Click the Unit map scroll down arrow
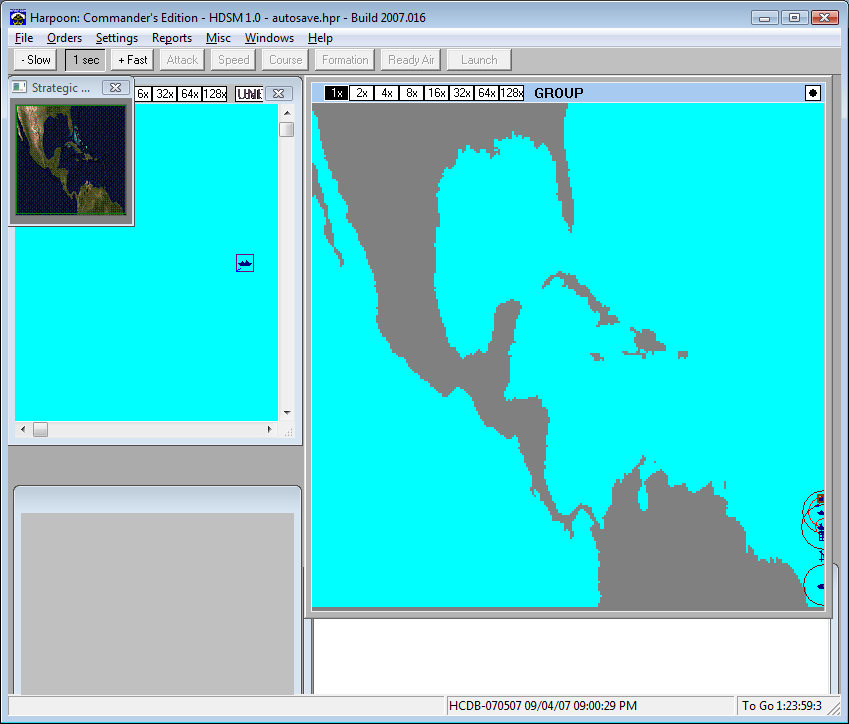 287,413
